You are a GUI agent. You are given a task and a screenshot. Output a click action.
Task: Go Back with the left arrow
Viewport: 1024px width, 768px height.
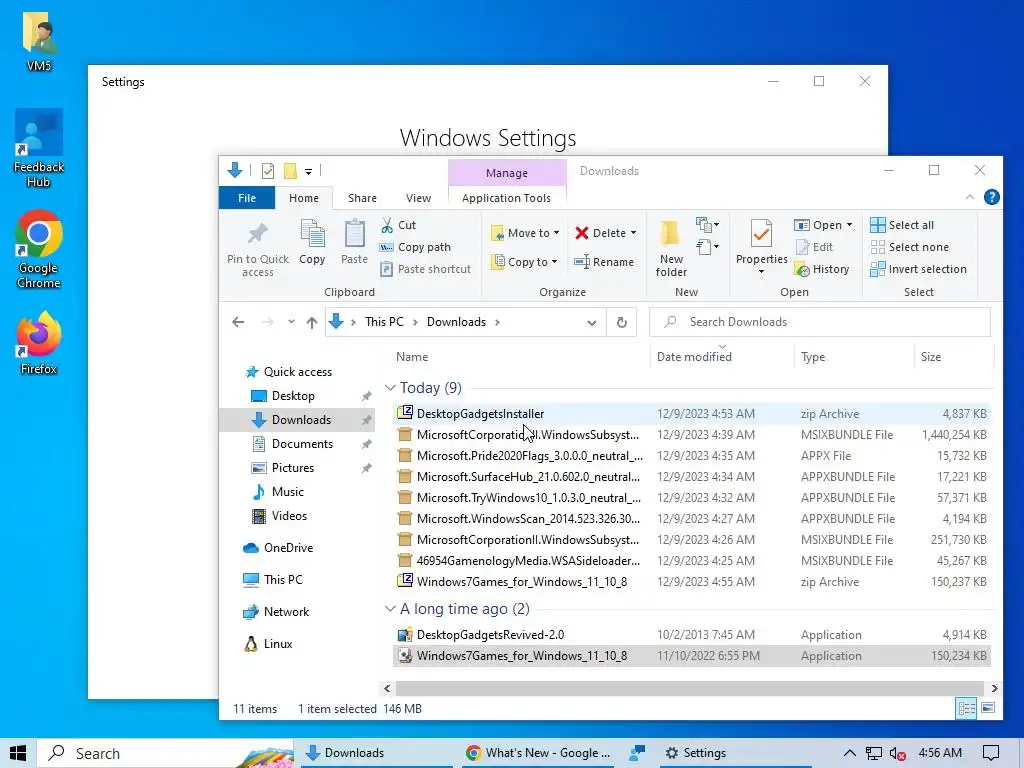[238, 322]
